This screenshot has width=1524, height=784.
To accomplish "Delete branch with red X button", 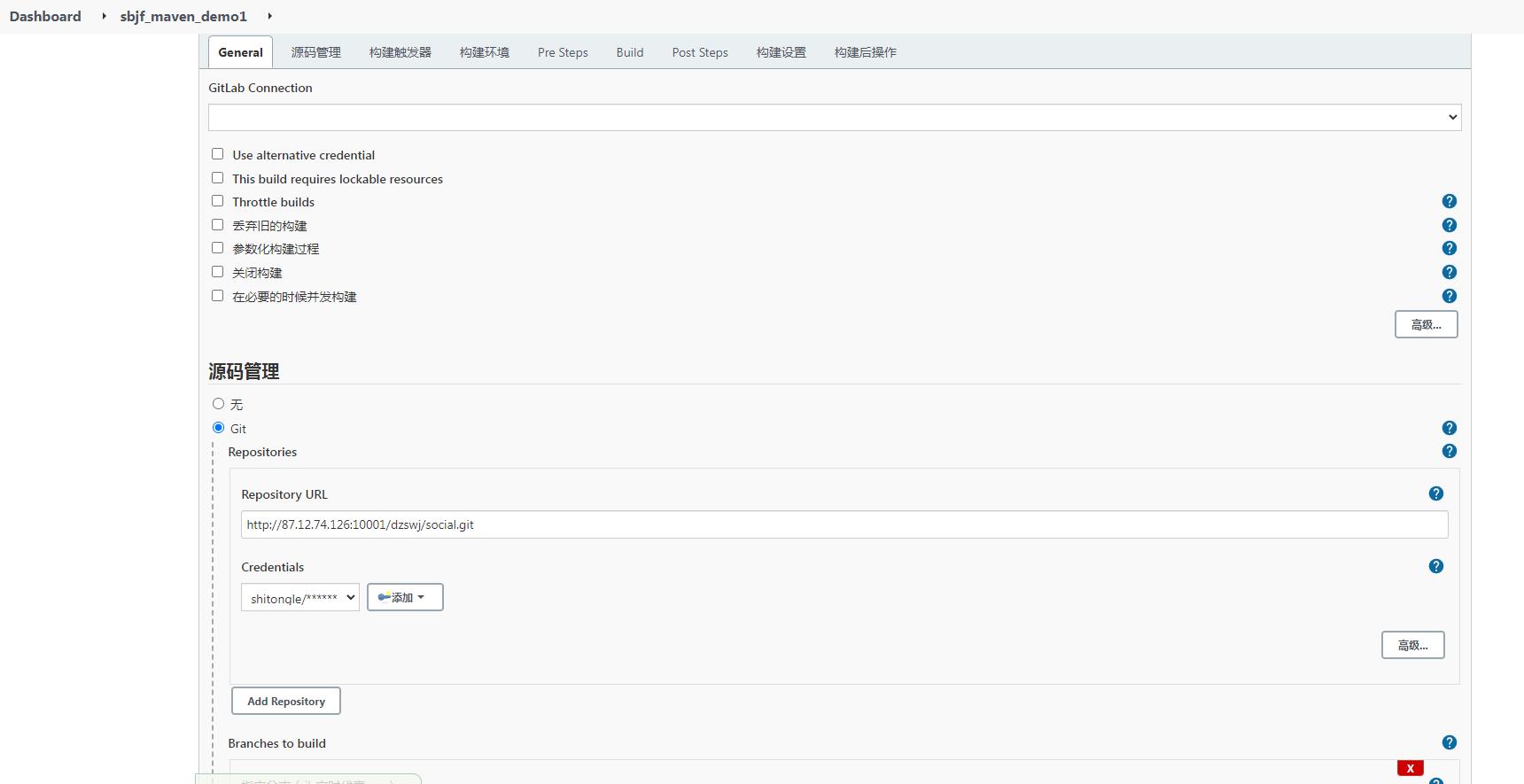I will point(1411,768).
